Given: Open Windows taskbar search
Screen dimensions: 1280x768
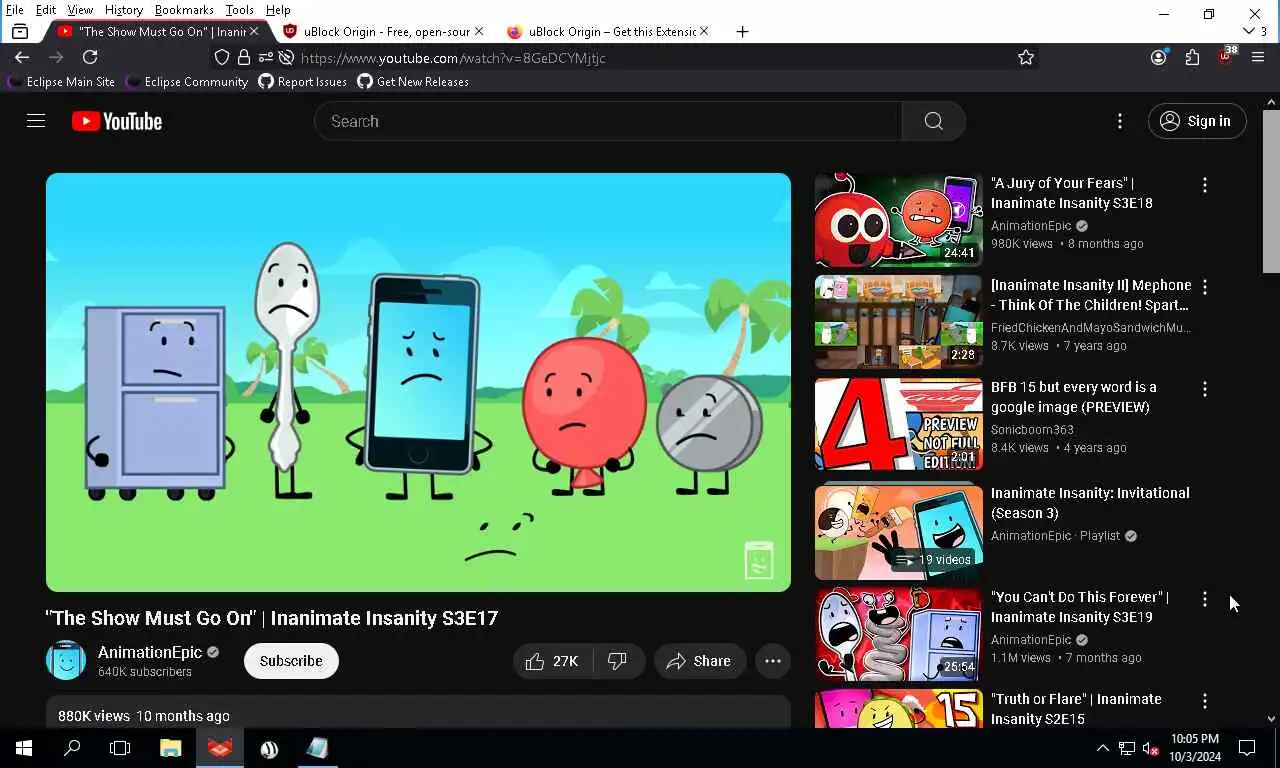Looking at the screenshot, I should point(72,748).
